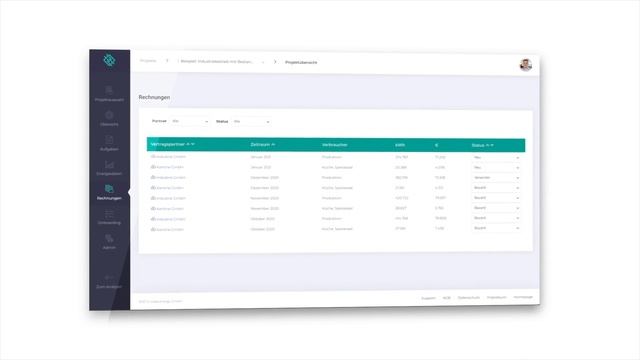Image resolution: width=640 pixels, height=360 pixels.
Task: Open the Partner filter dropdown
Action: pos(190,121)
